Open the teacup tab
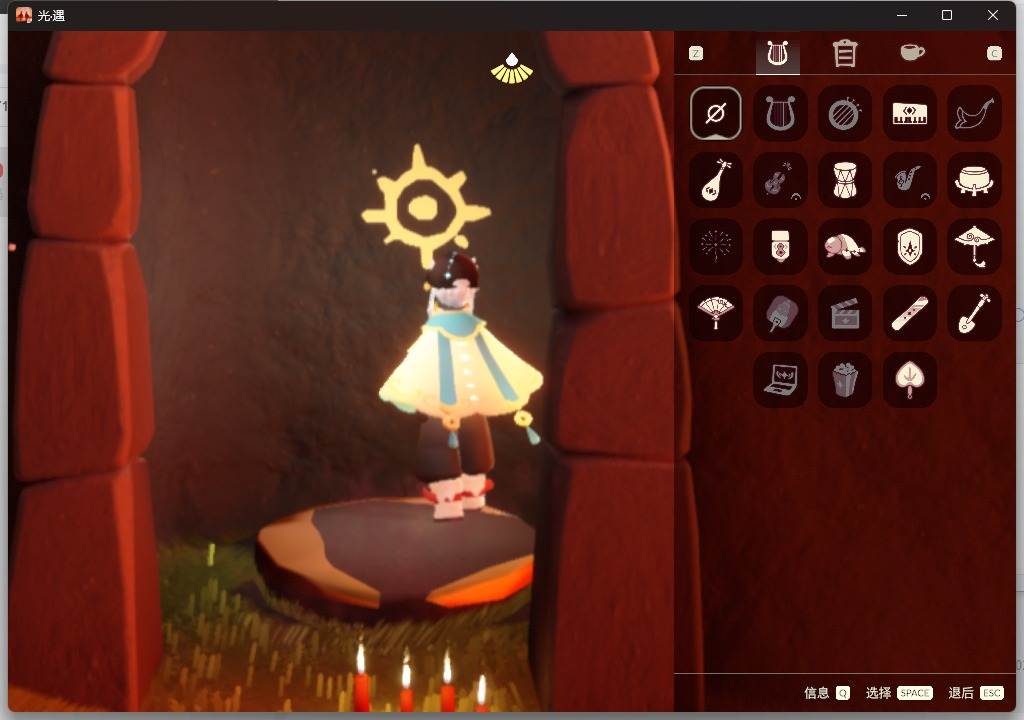Image resolution: width=1024 pixels, height=720 pixels. [x=912, y=52]
